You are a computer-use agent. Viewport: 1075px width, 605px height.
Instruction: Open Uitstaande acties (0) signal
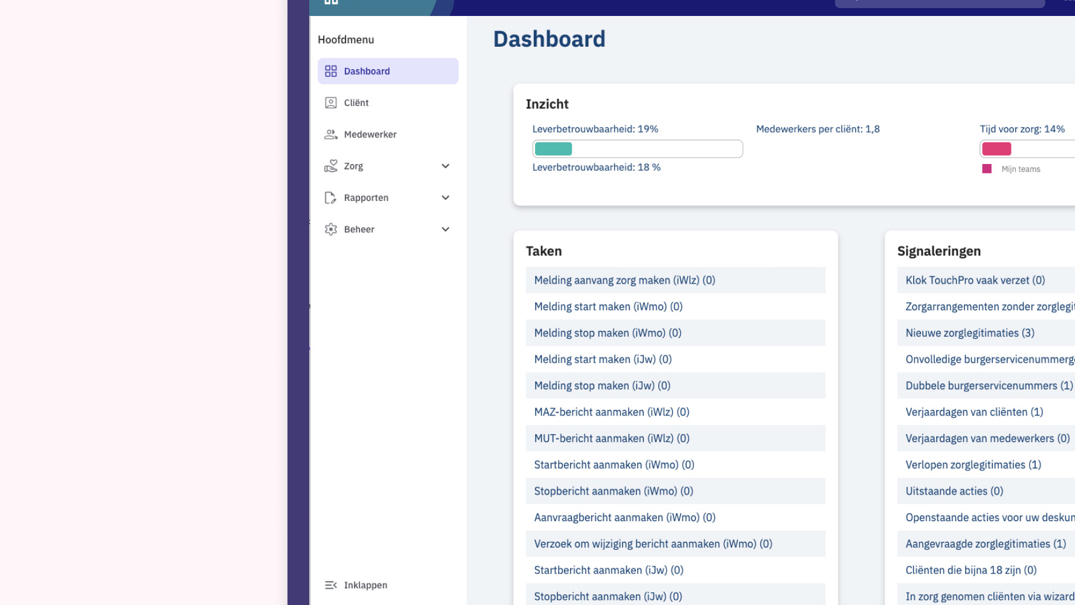pos(986,491)
